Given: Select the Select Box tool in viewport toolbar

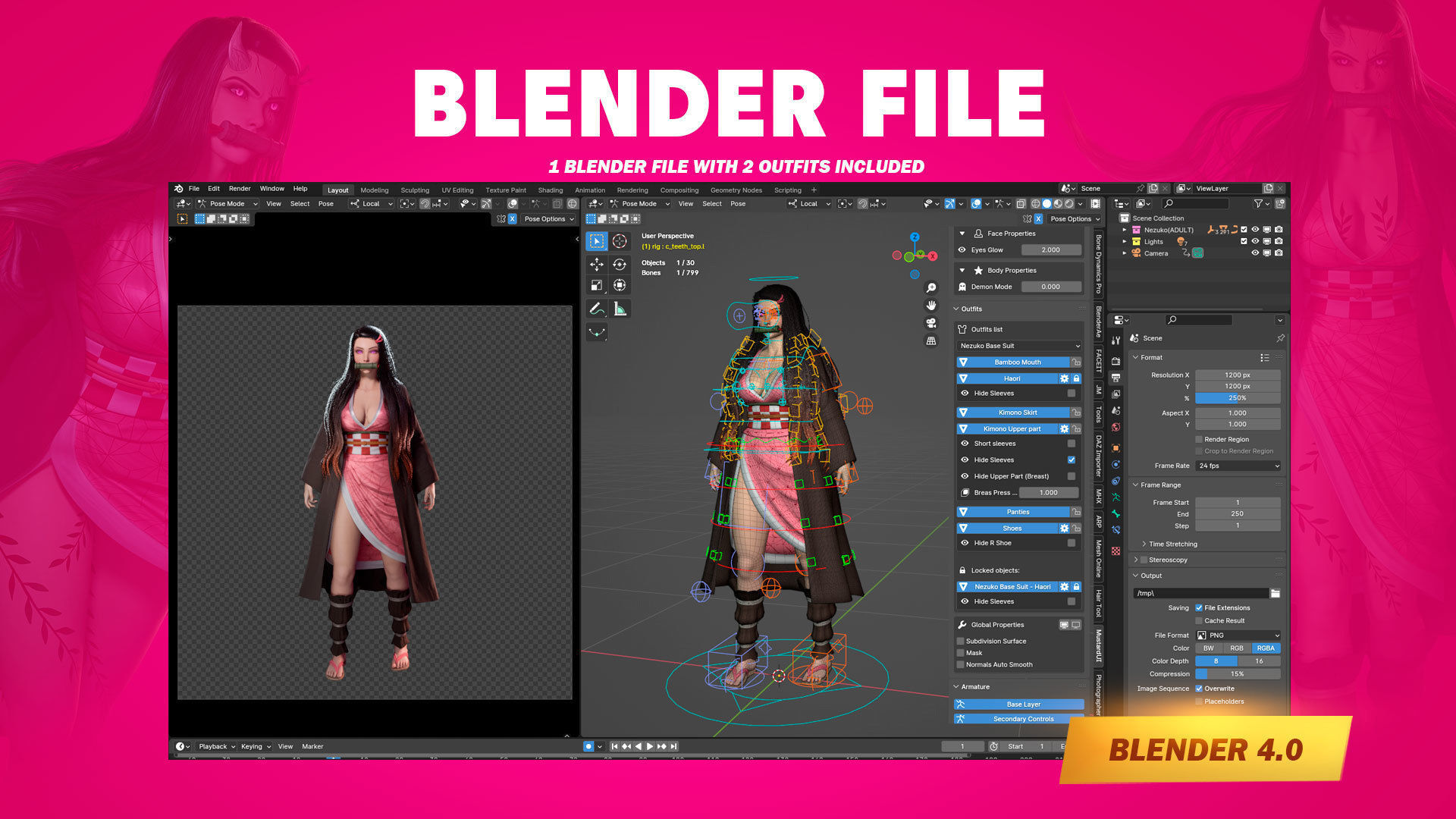Looking at the screenshot, I should [x=597, y=241].
